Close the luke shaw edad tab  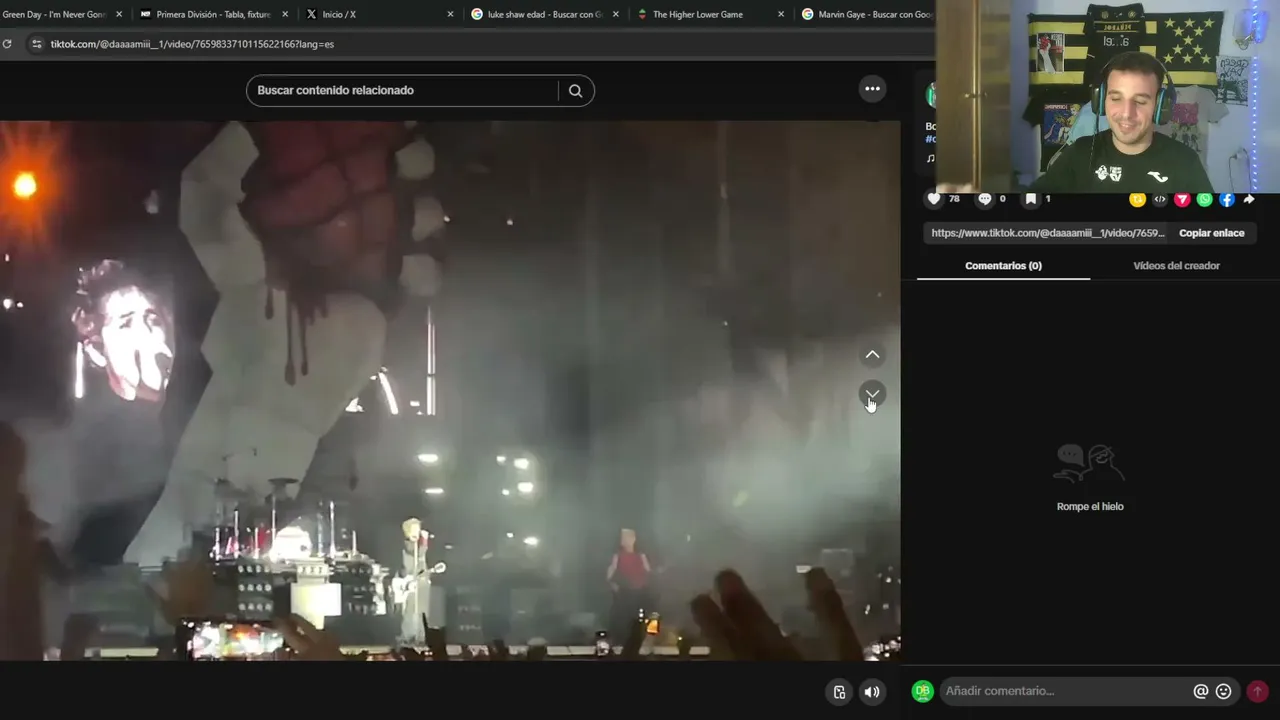(615, 15)
